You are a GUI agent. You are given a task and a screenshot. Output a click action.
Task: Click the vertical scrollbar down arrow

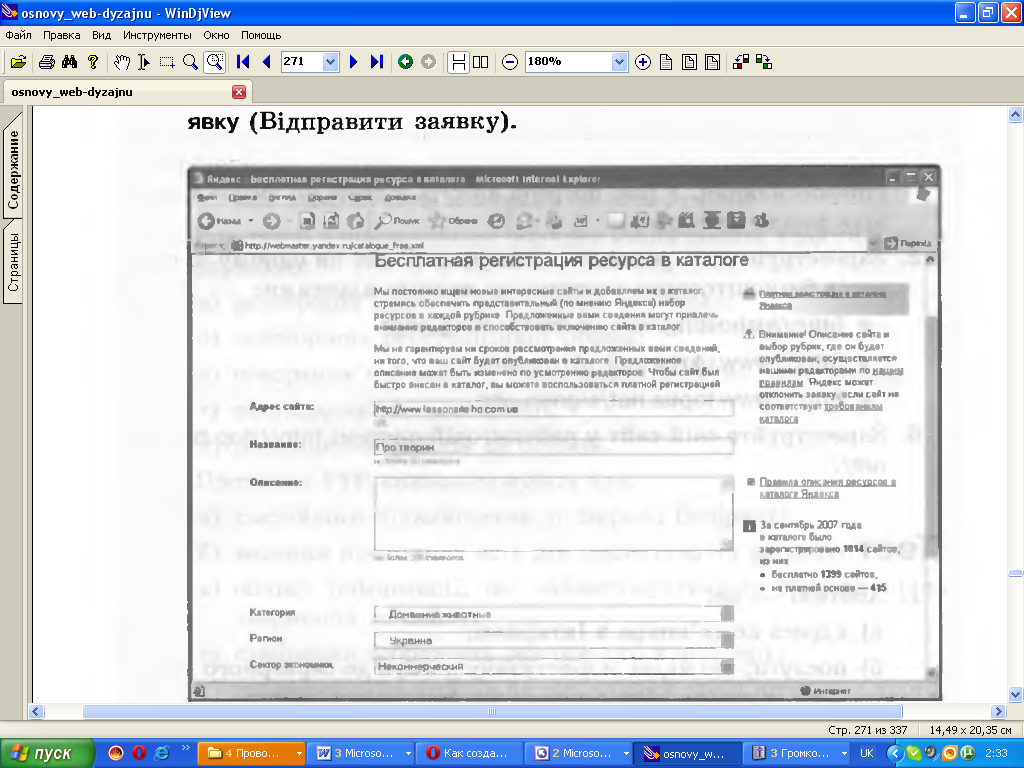pos(1015,694)
